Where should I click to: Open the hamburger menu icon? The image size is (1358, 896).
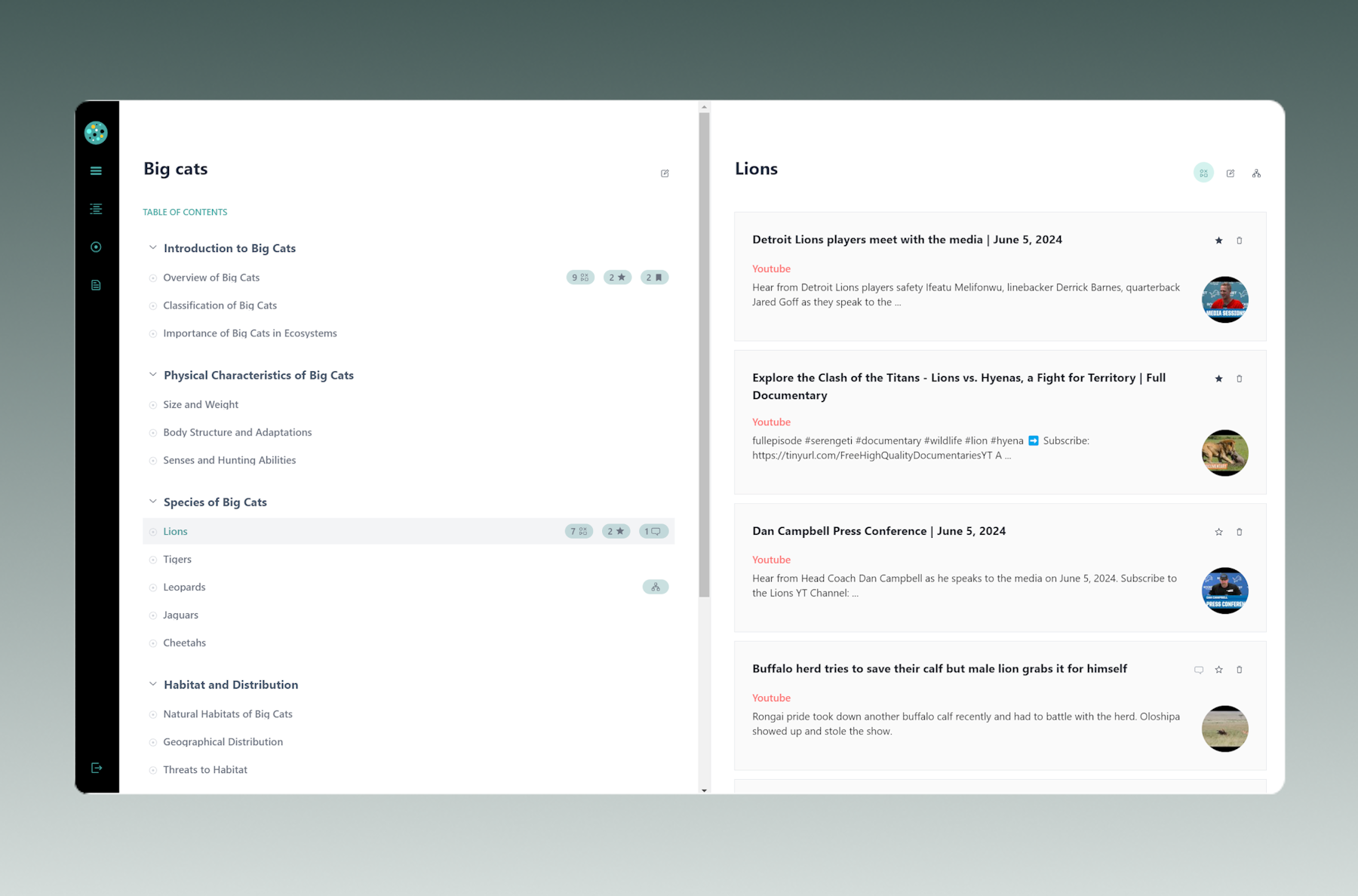[x=96, y=171]
